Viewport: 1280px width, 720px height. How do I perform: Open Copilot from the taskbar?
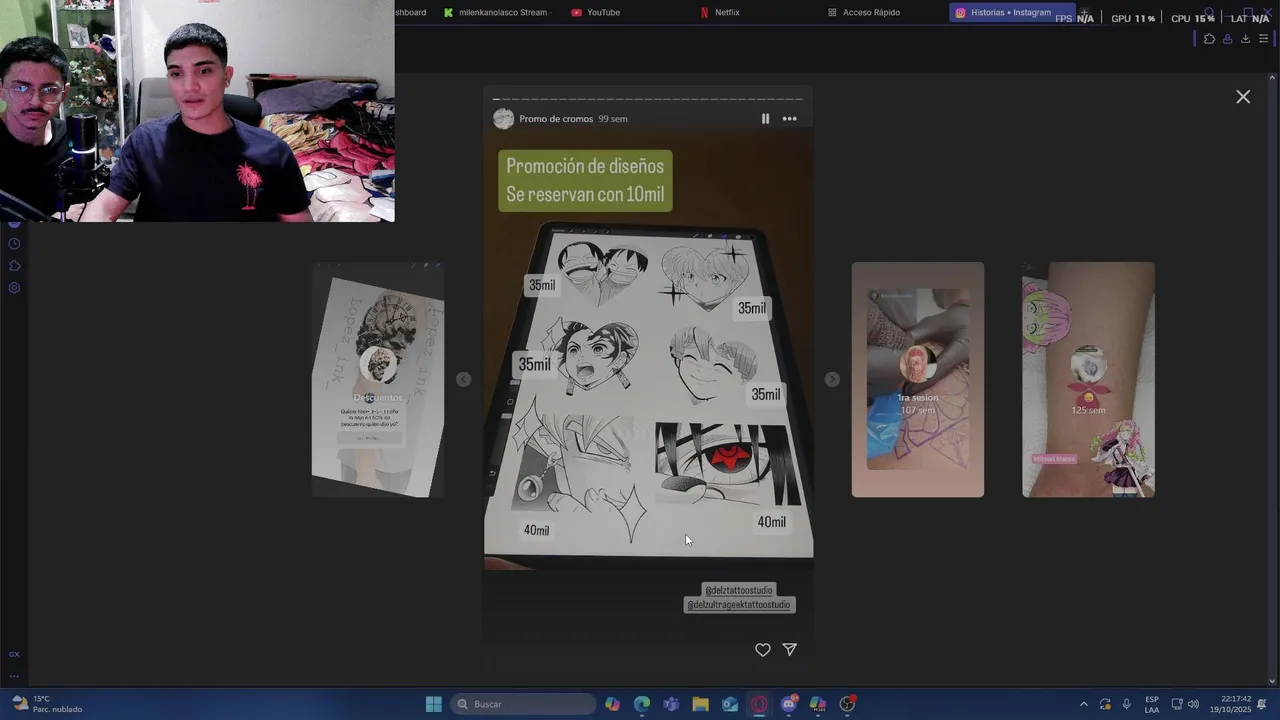coord(612,704)
